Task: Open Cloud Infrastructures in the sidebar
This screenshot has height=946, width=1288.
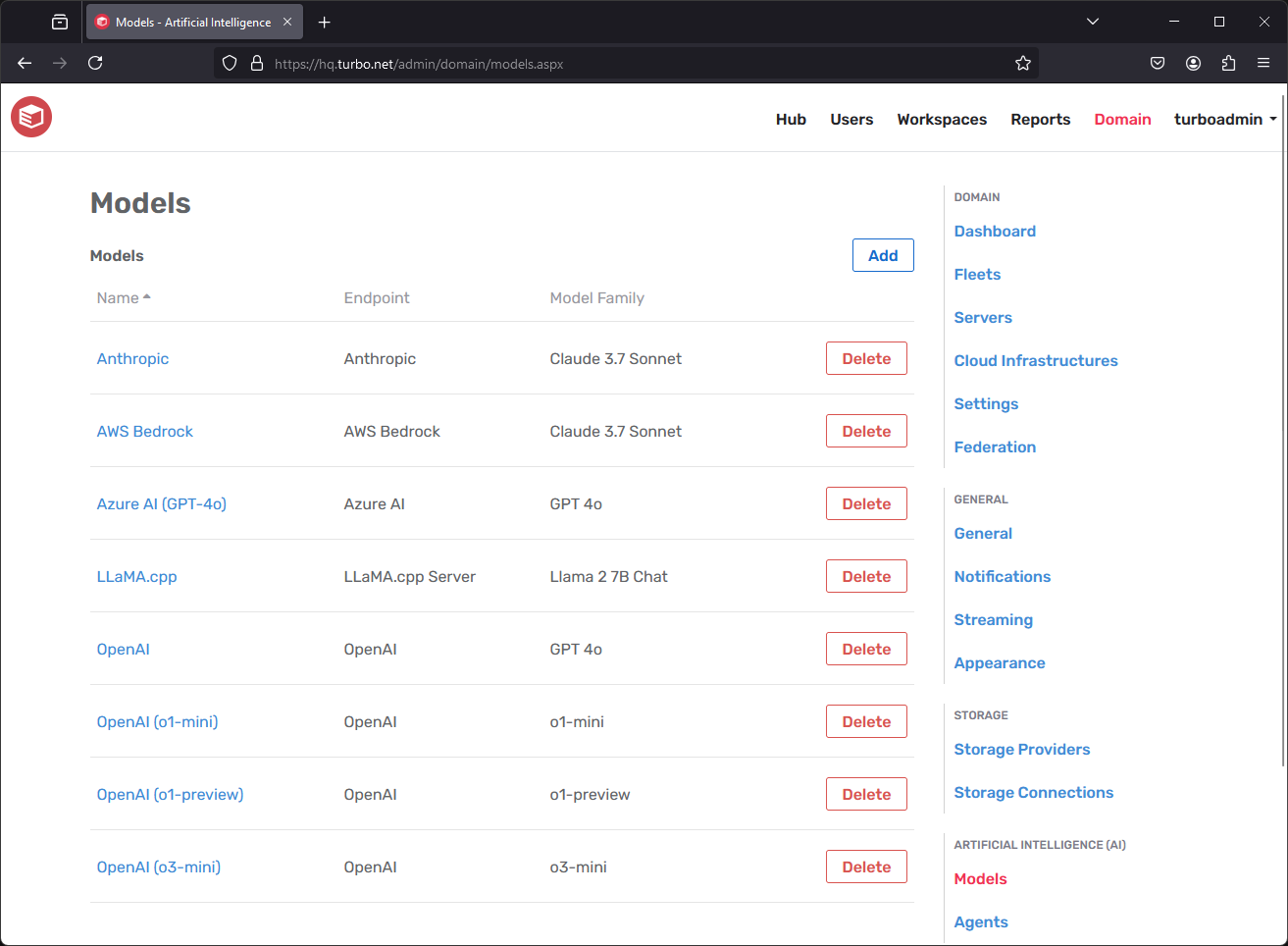Action: pos(1036,361)
